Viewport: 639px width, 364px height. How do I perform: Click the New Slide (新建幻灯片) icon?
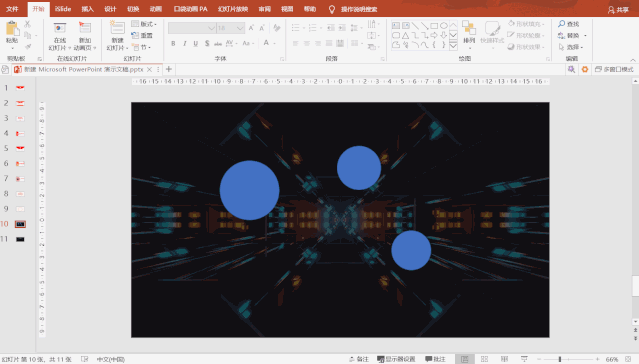click(117, 28)
